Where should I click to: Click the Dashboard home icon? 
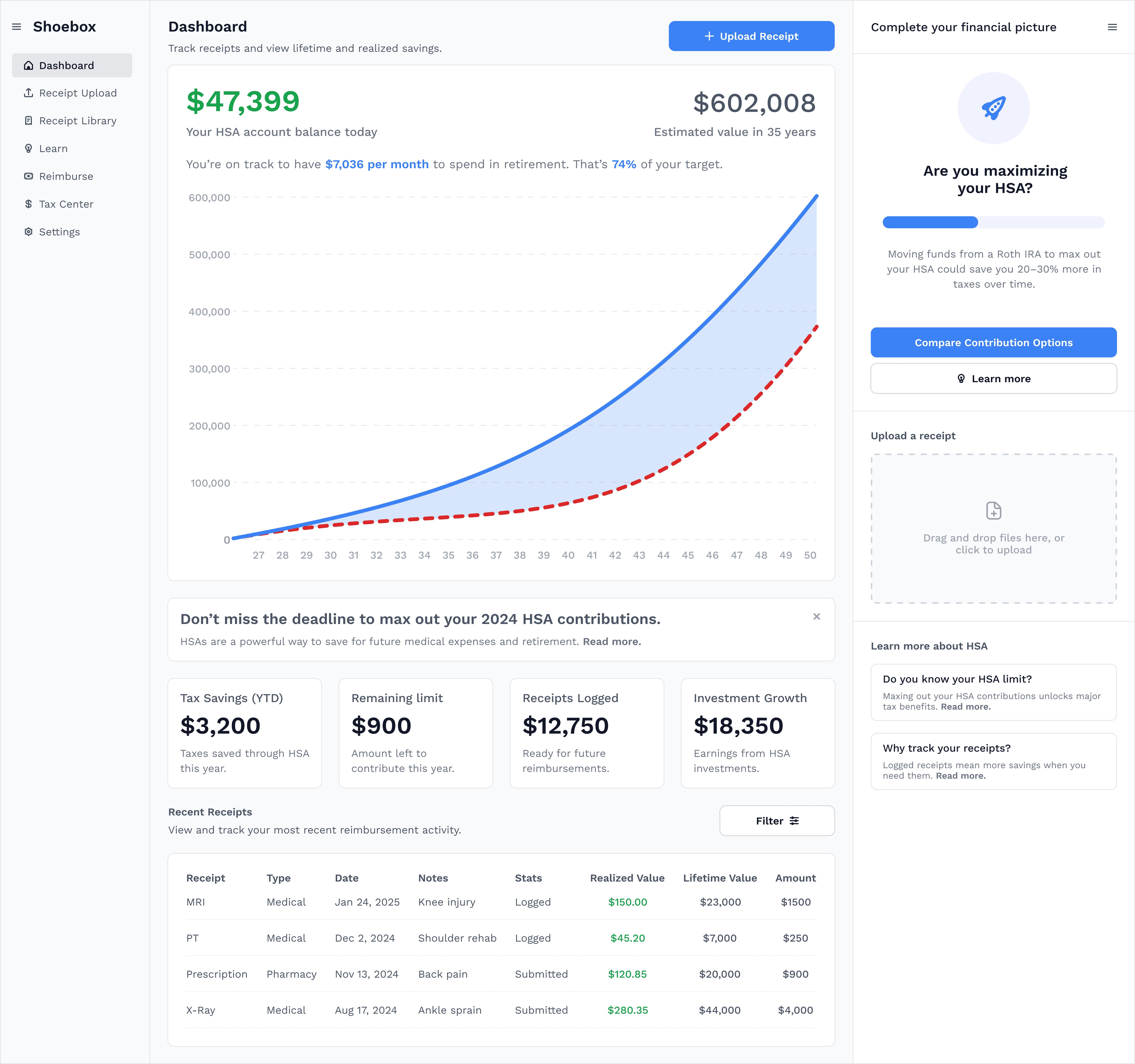[29, 66]
